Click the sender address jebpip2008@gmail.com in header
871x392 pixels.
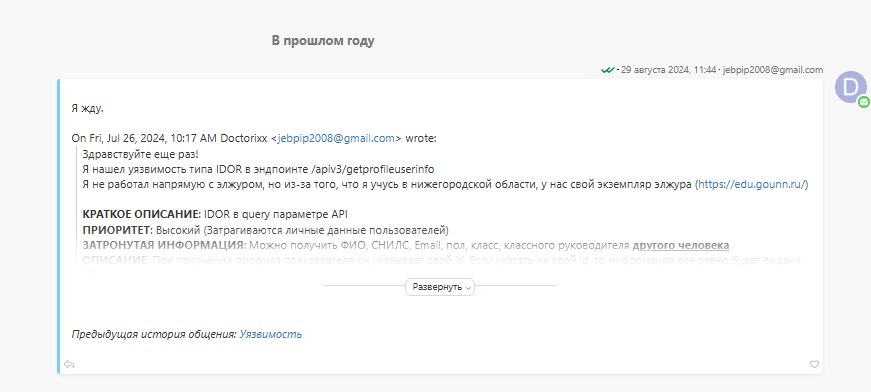click(x=773, y=70)
